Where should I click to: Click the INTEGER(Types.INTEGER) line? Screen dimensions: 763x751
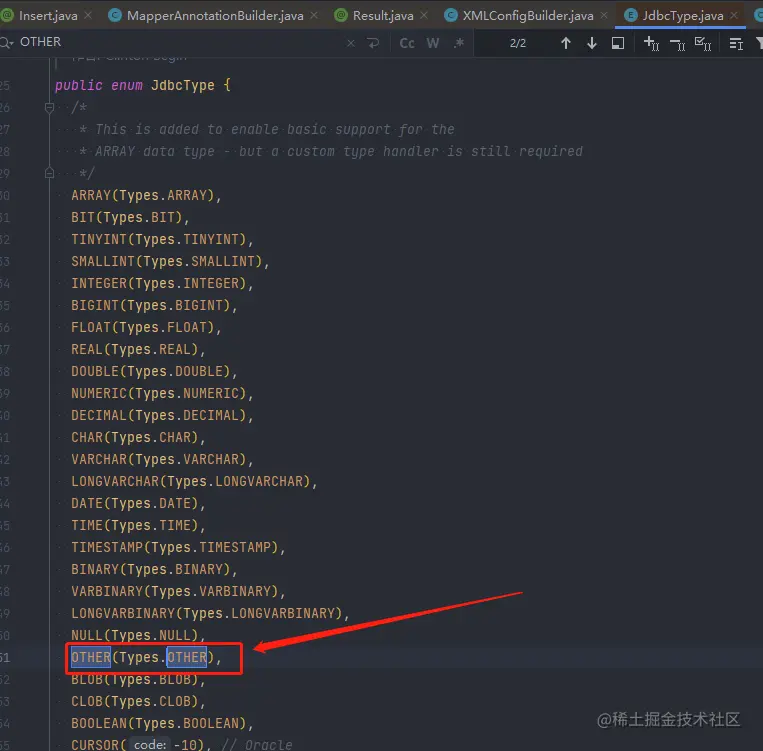coord(162,283)
